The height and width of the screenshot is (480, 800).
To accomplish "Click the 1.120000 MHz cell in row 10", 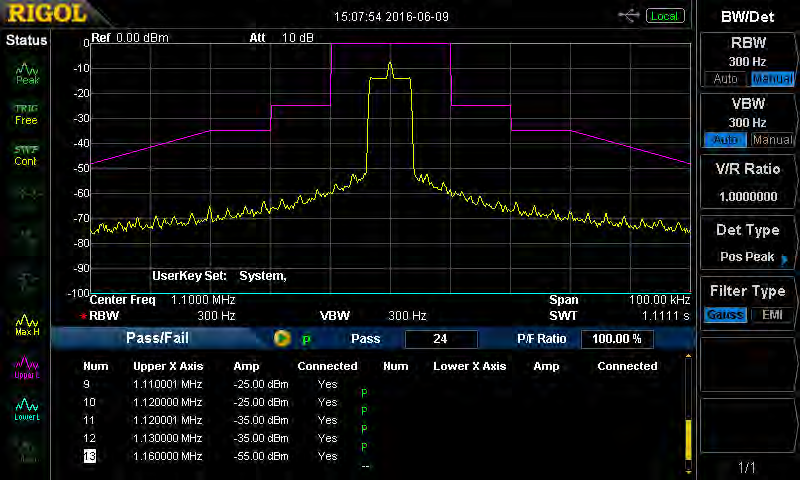I will (167, 402).
